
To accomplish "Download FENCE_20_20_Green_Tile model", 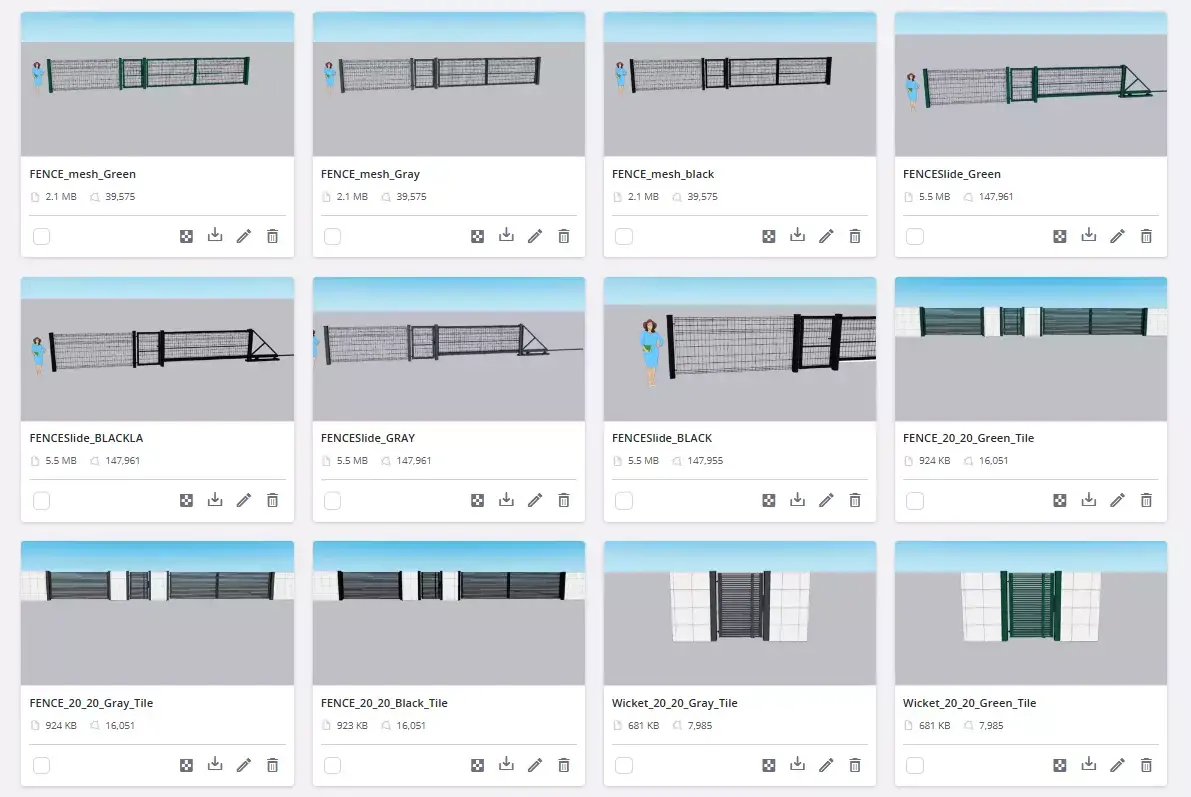I will [x=1088, y=500].
